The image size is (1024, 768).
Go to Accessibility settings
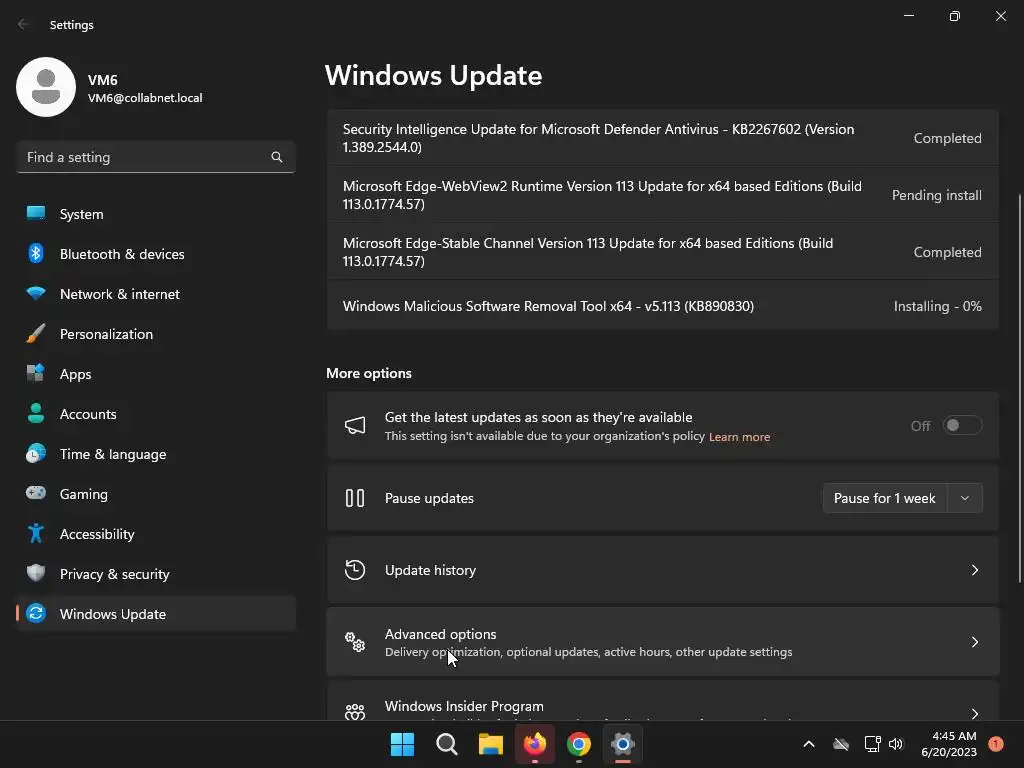pyautogui.click(x=156, y=534)
